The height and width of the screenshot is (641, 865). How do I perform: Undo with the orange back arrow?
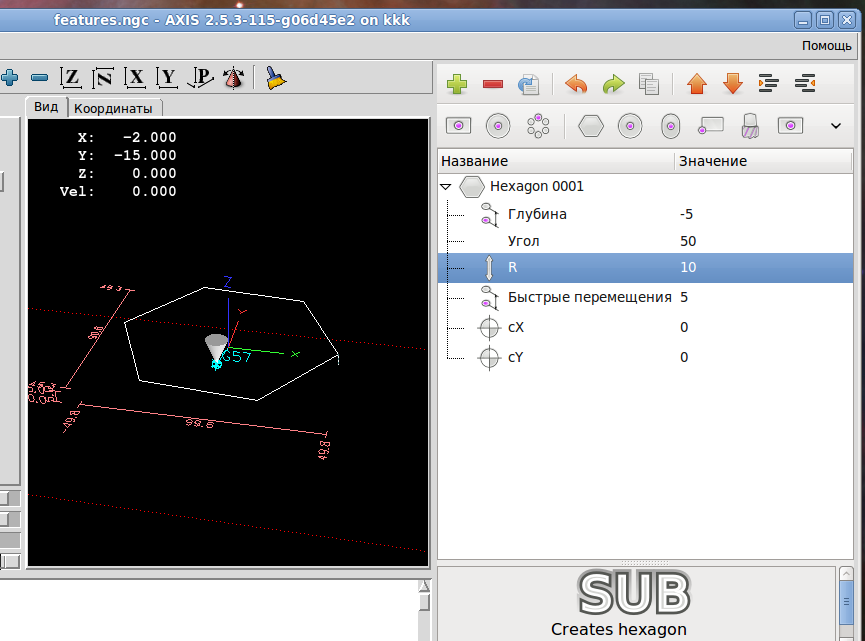click(576, 84)
